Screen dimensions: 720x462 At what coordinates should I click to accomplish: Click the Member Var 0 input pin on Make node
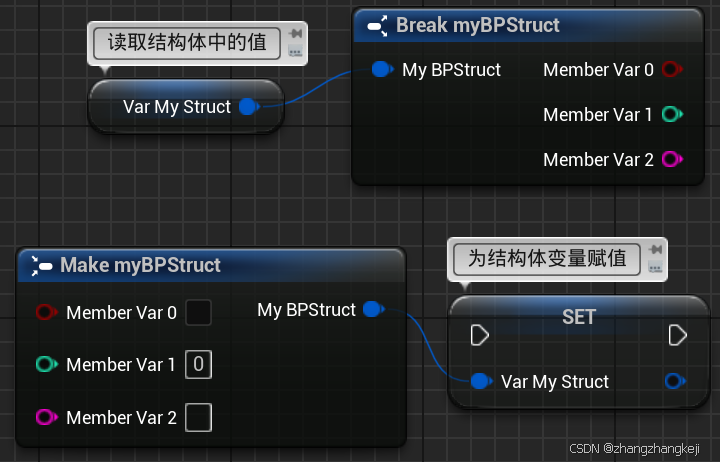[46, 312]
